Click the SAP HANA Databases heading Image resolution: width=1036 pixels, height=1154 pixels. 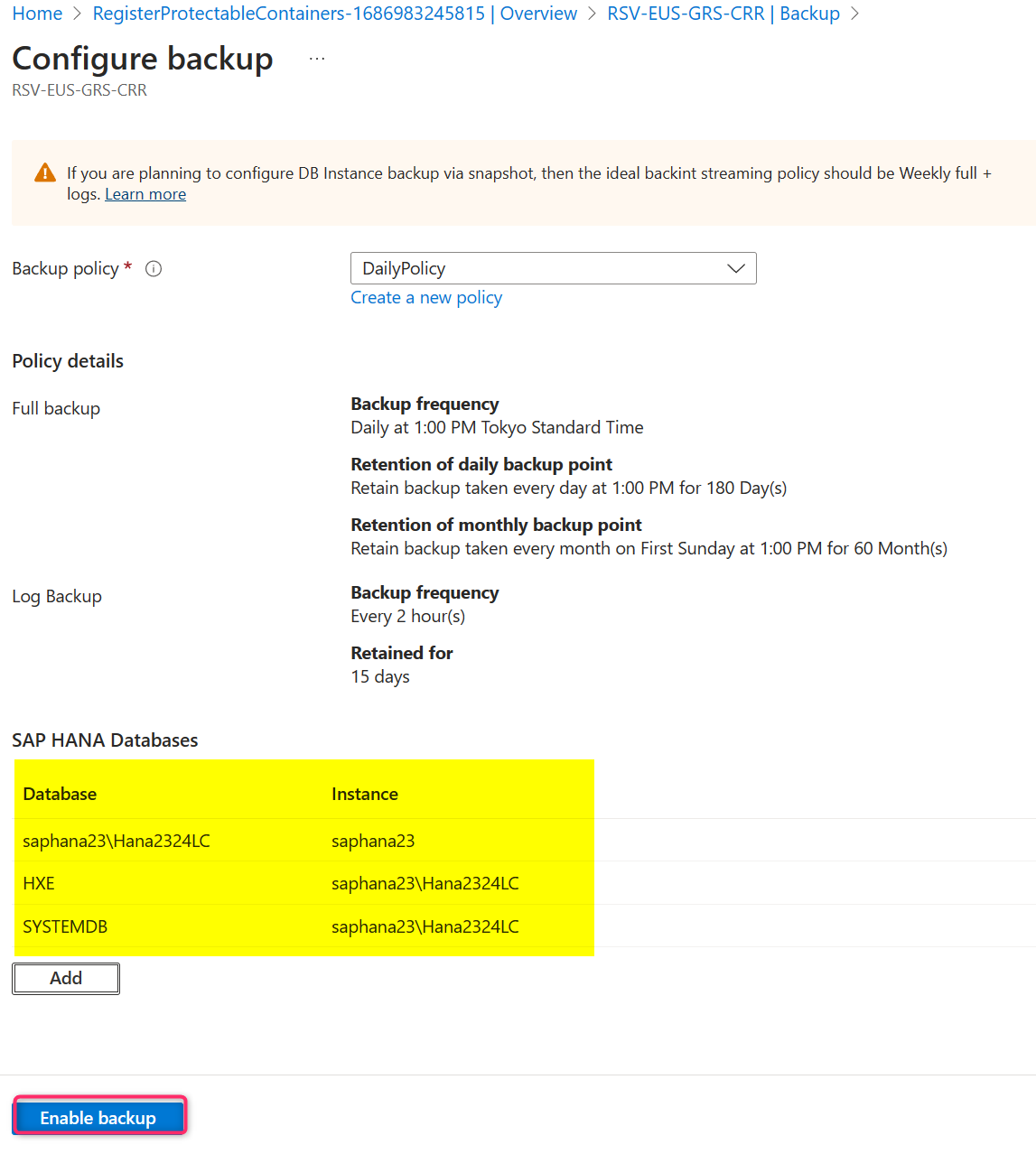pos(105,740)
